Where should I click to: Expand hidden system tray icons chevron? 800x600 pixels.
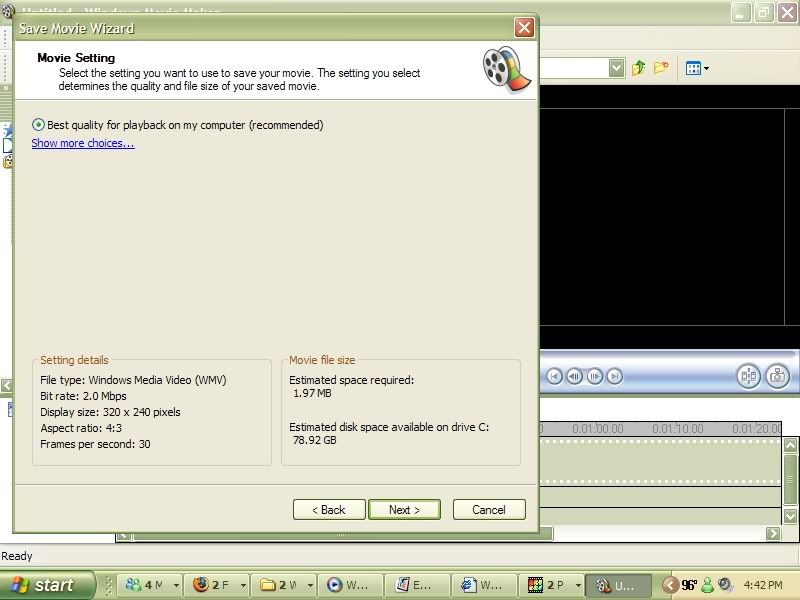[670, 585]
